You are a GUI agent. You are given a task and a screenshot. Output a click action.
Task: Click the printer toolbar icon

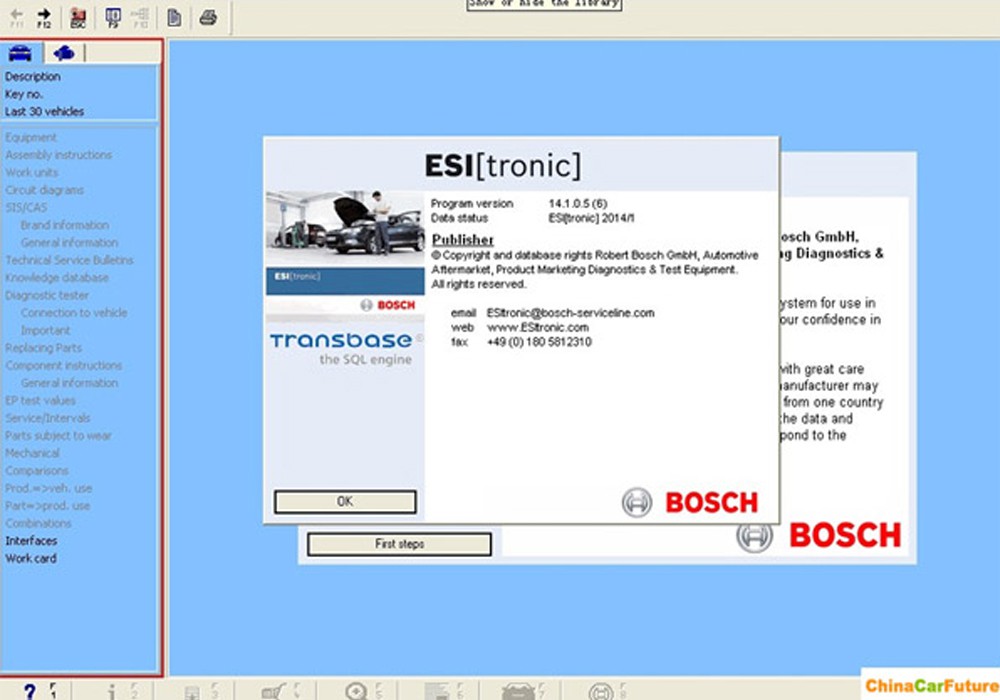tap(208, 17)
